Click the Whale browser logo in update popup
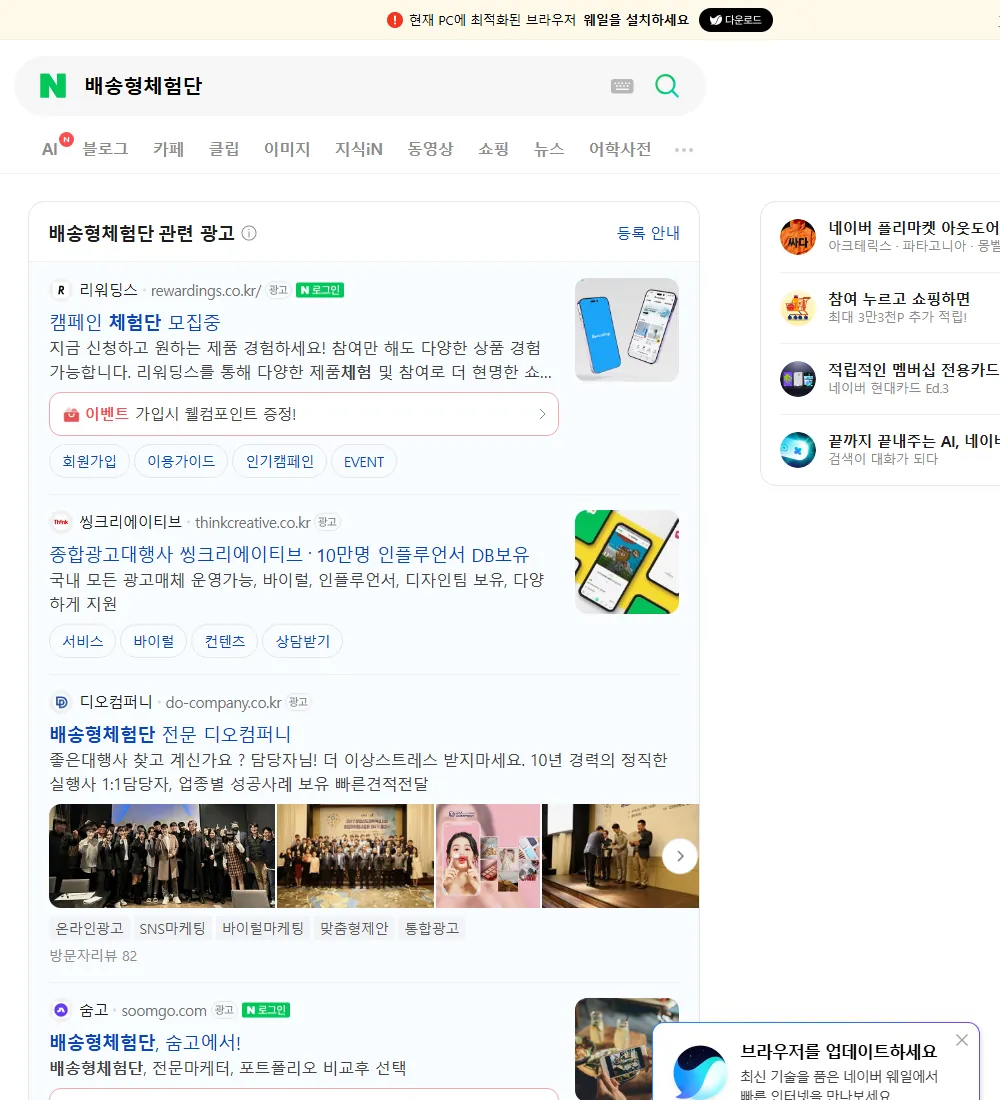This screenshot has height=1100, width=1000. tap(700, 1071)
